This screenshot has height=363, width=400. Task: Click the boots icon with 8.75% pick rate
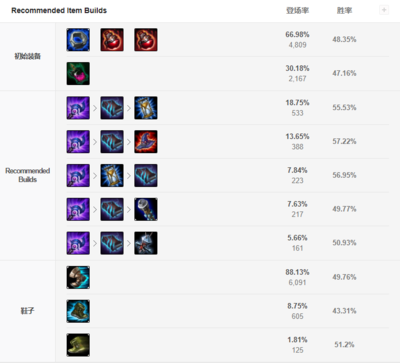(x=78, y=311)
